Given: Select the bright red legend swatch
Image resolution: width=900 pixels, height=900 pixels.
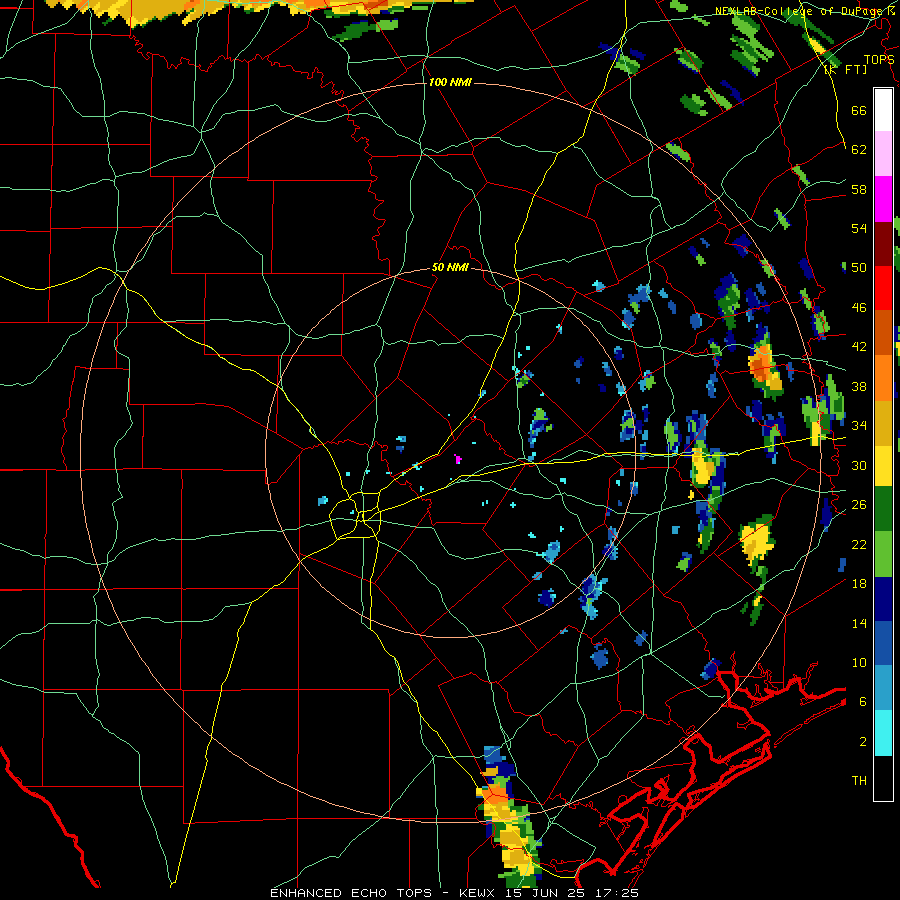Looking at the screenshot, I should 883,288.
